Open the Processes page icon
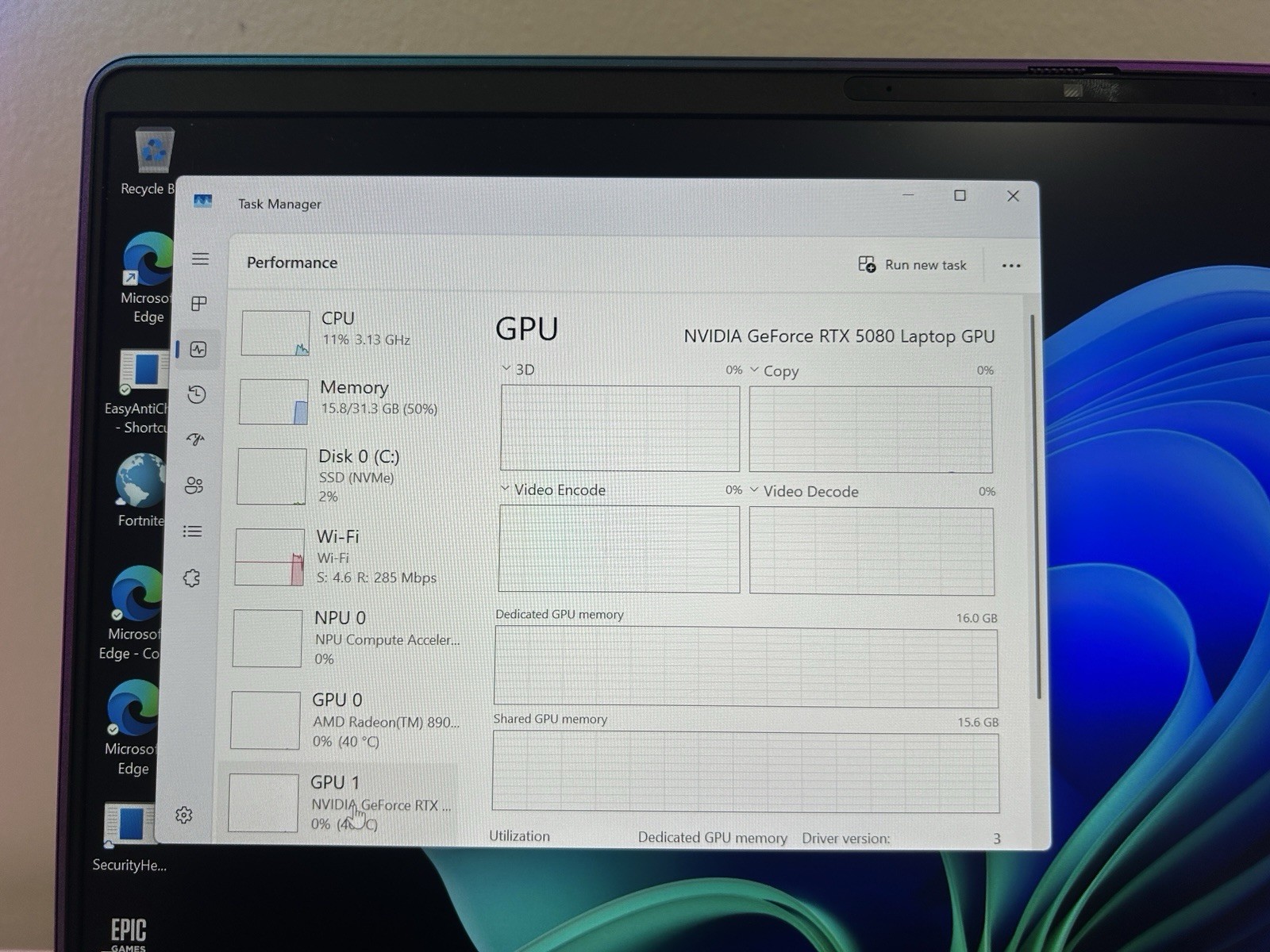Screen dimensions: 1270x952 (x=199, y=304)
